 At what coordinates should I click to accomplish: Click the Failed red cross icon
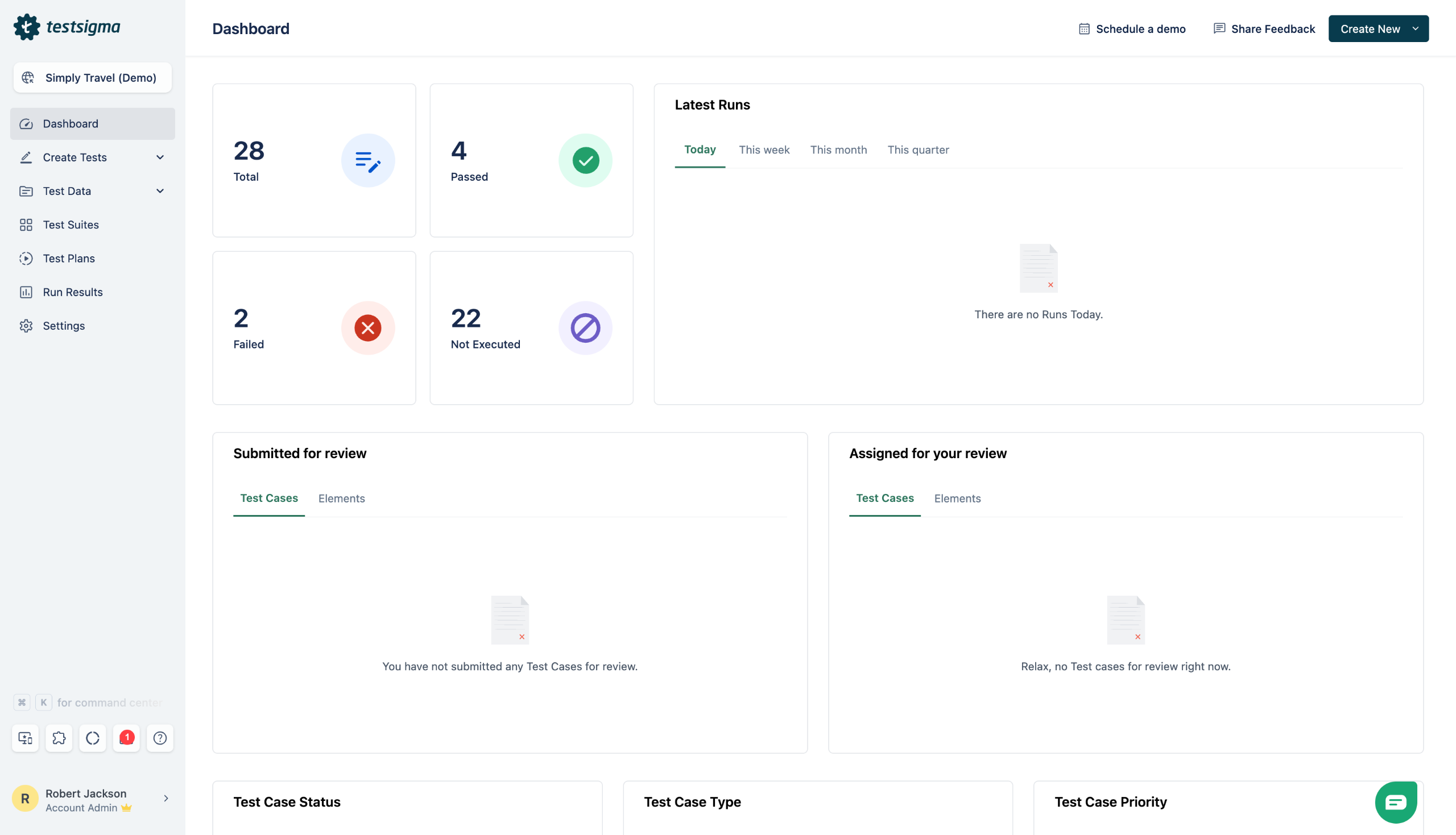[x=368, y=328]
